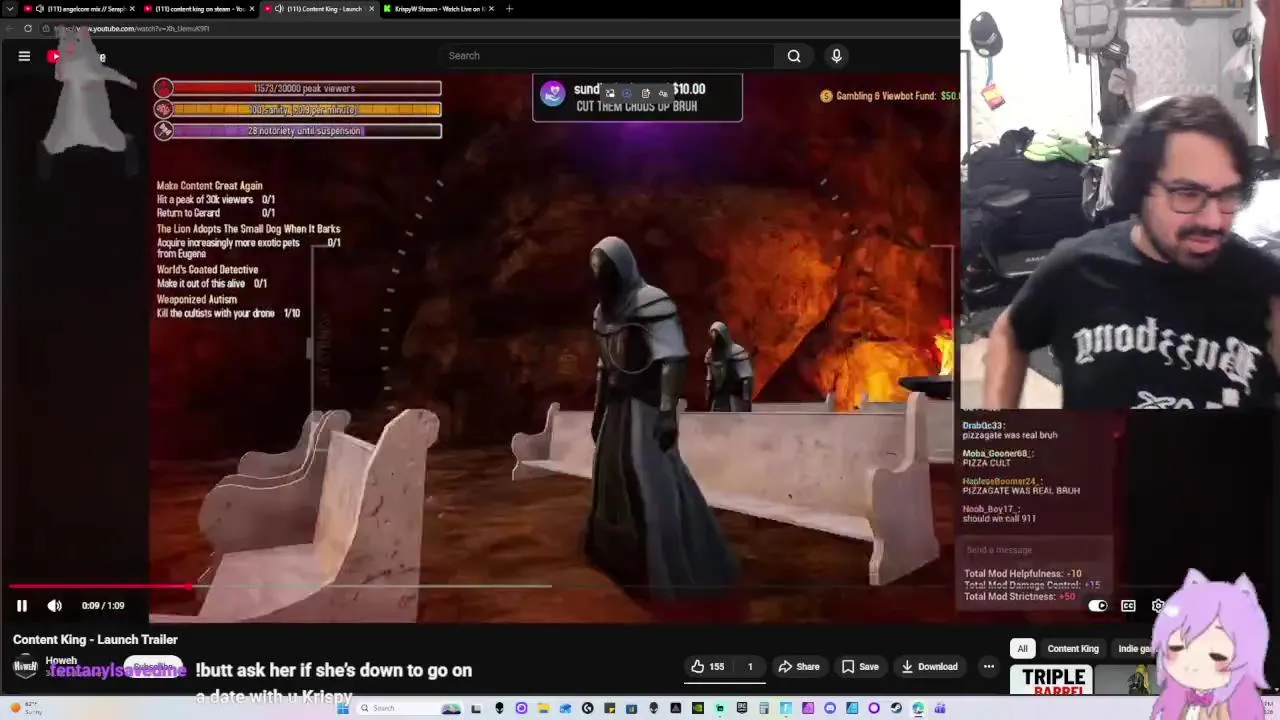1280x720 pixels.
Task: Close the 'content king on steam' tab
Action: pos(252,9)
